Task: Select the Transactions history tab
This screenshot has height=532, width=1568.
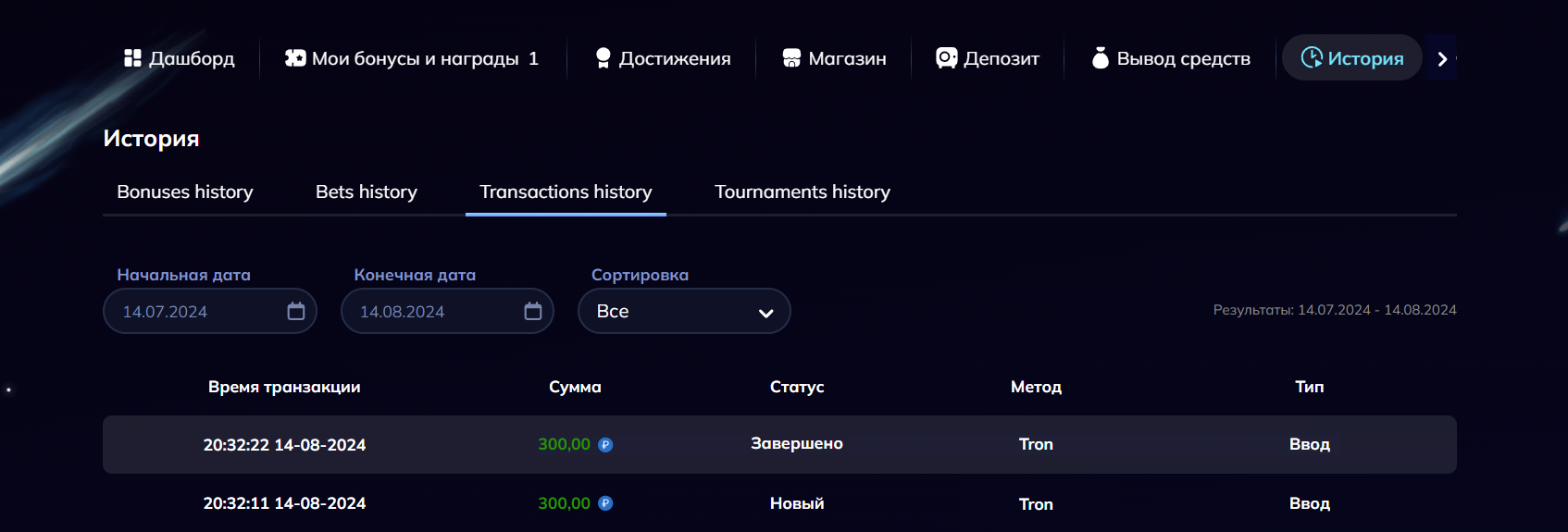Action: [566, 192]
